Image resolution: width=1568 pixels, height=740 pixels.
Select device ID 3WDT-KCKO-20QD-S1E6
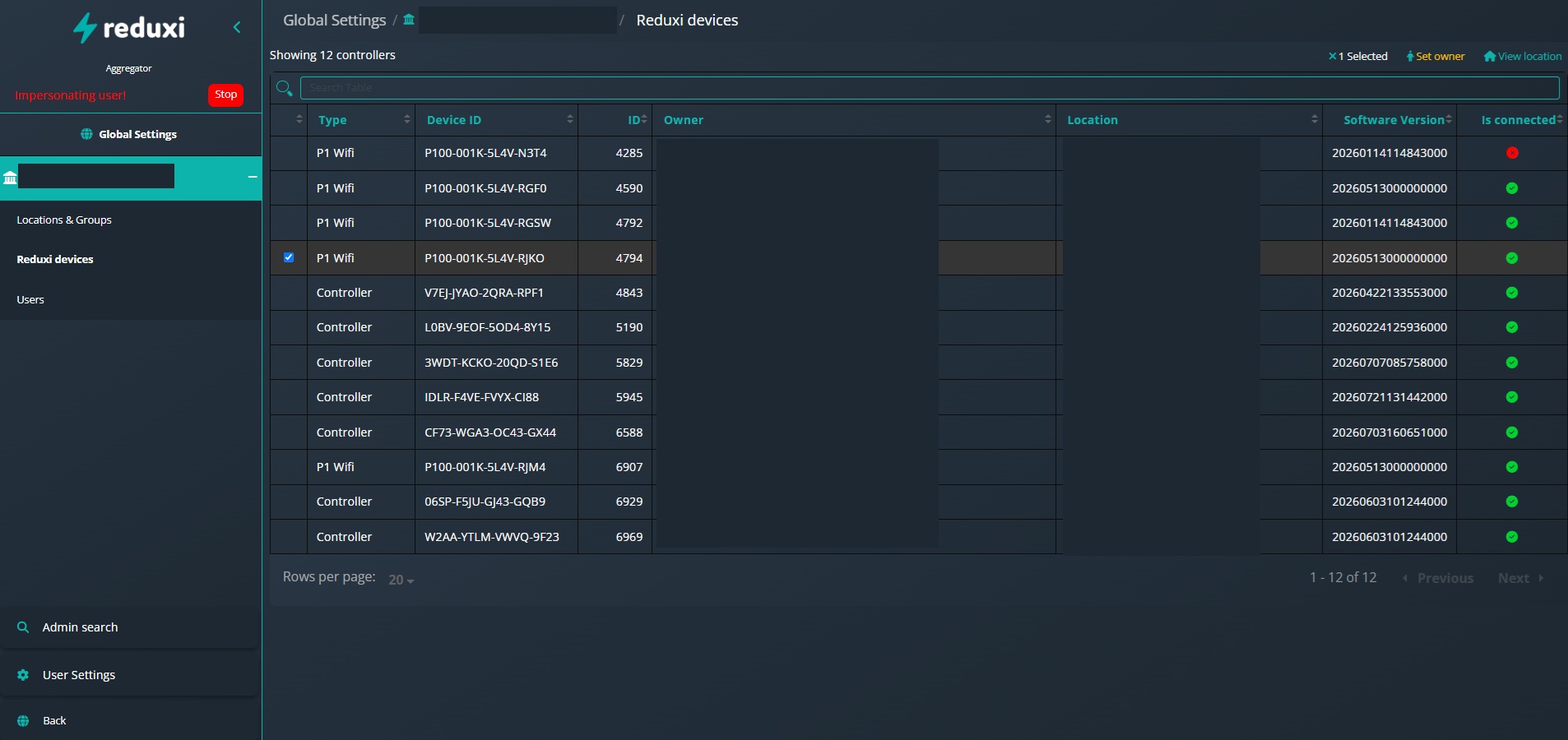pos(491,363)
